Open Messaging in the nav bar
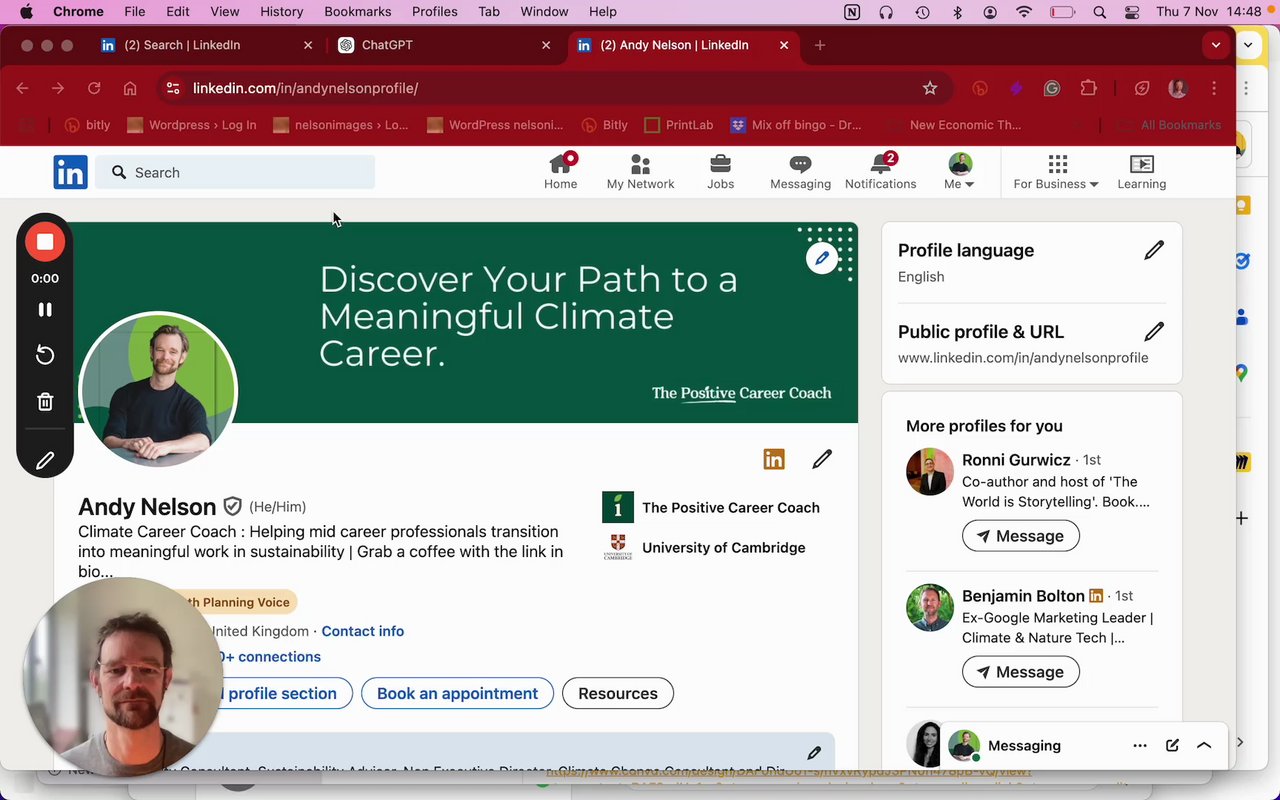1280x800 pixels. (800, 172)
